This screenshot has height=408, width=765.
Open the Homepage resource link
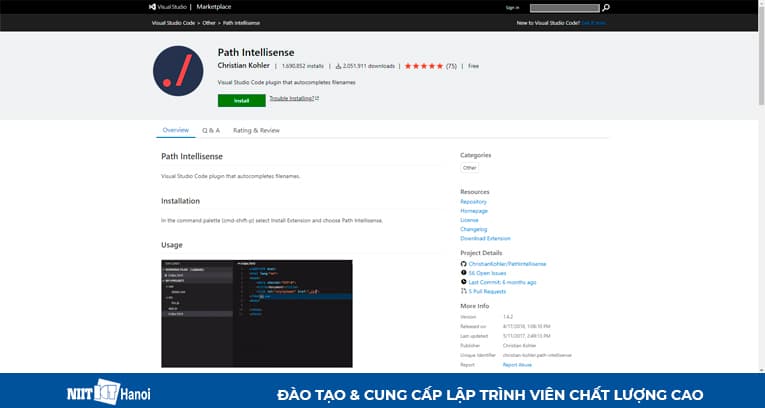click(474, 211)
